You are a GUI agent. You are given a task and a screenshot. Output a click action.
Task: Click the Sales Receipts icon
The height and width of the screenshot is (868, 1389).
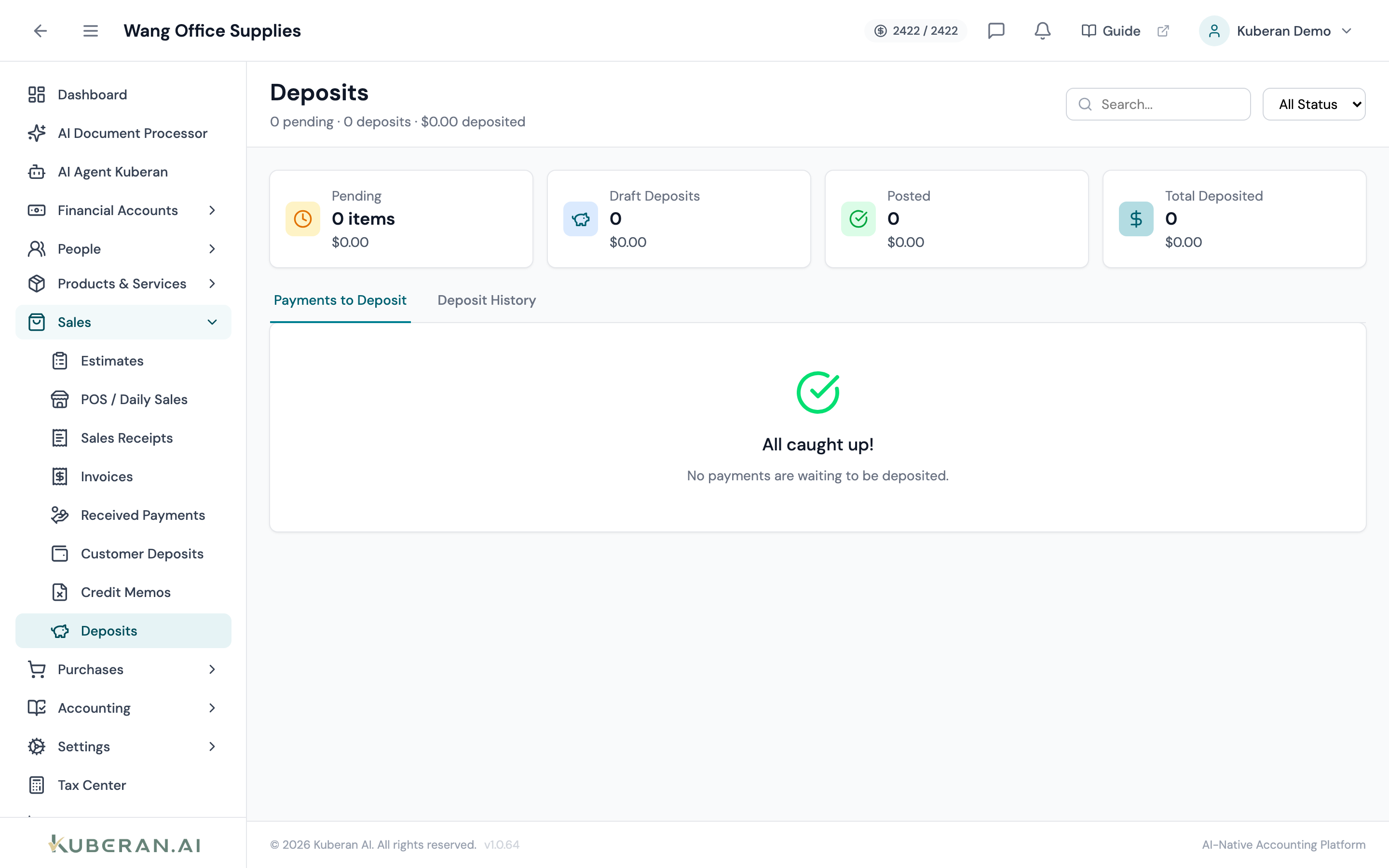pos(60,437)
